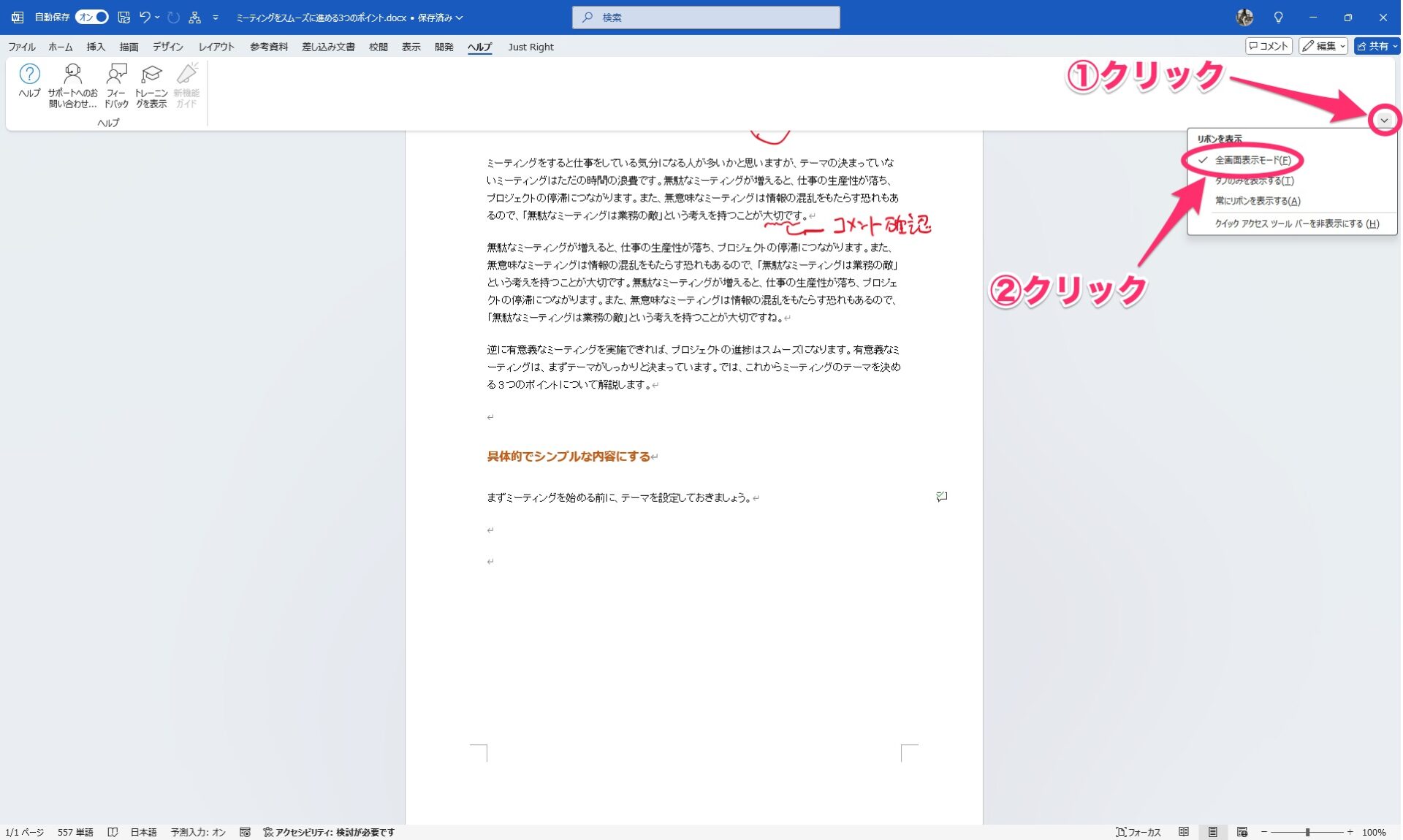Select the サポートへのお問い合わせ icon

point(72,82)
